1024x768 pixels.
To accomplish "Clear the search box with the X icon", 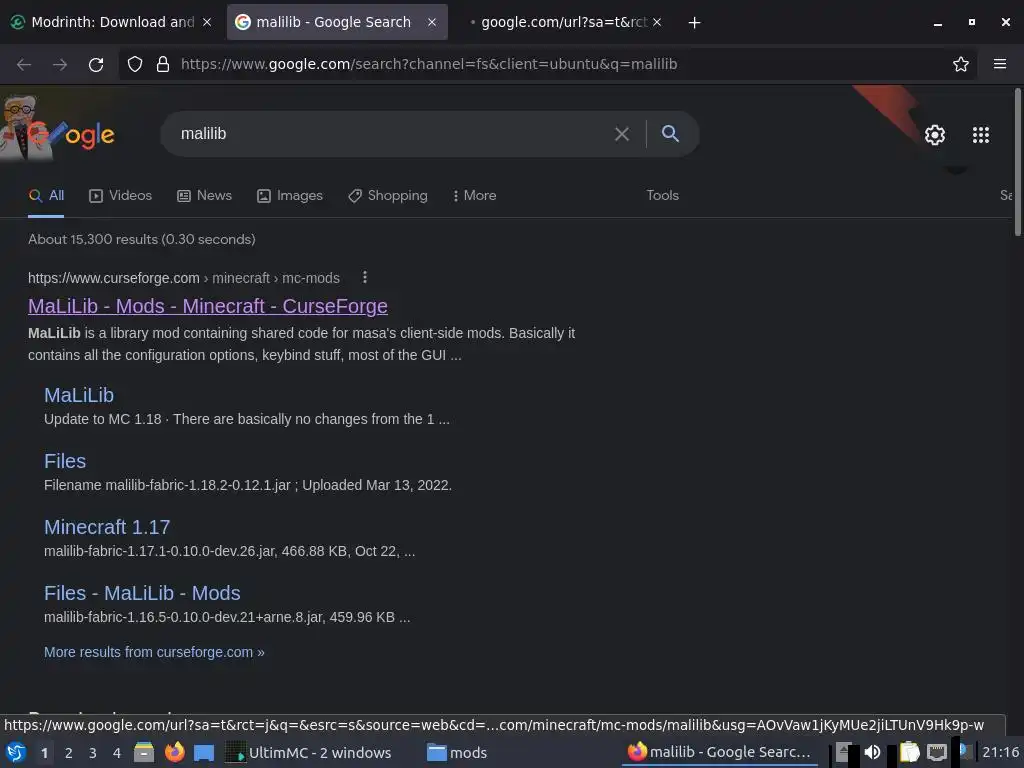I will coord(622,134).
